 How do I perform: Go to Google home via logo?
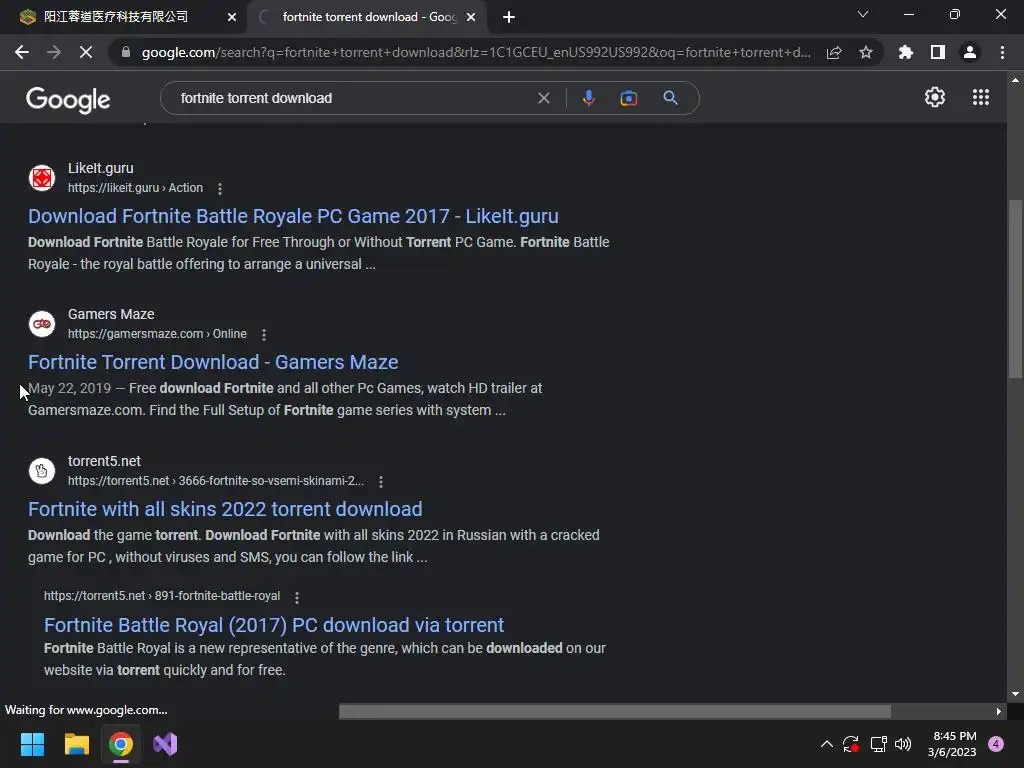click(68, 99)
